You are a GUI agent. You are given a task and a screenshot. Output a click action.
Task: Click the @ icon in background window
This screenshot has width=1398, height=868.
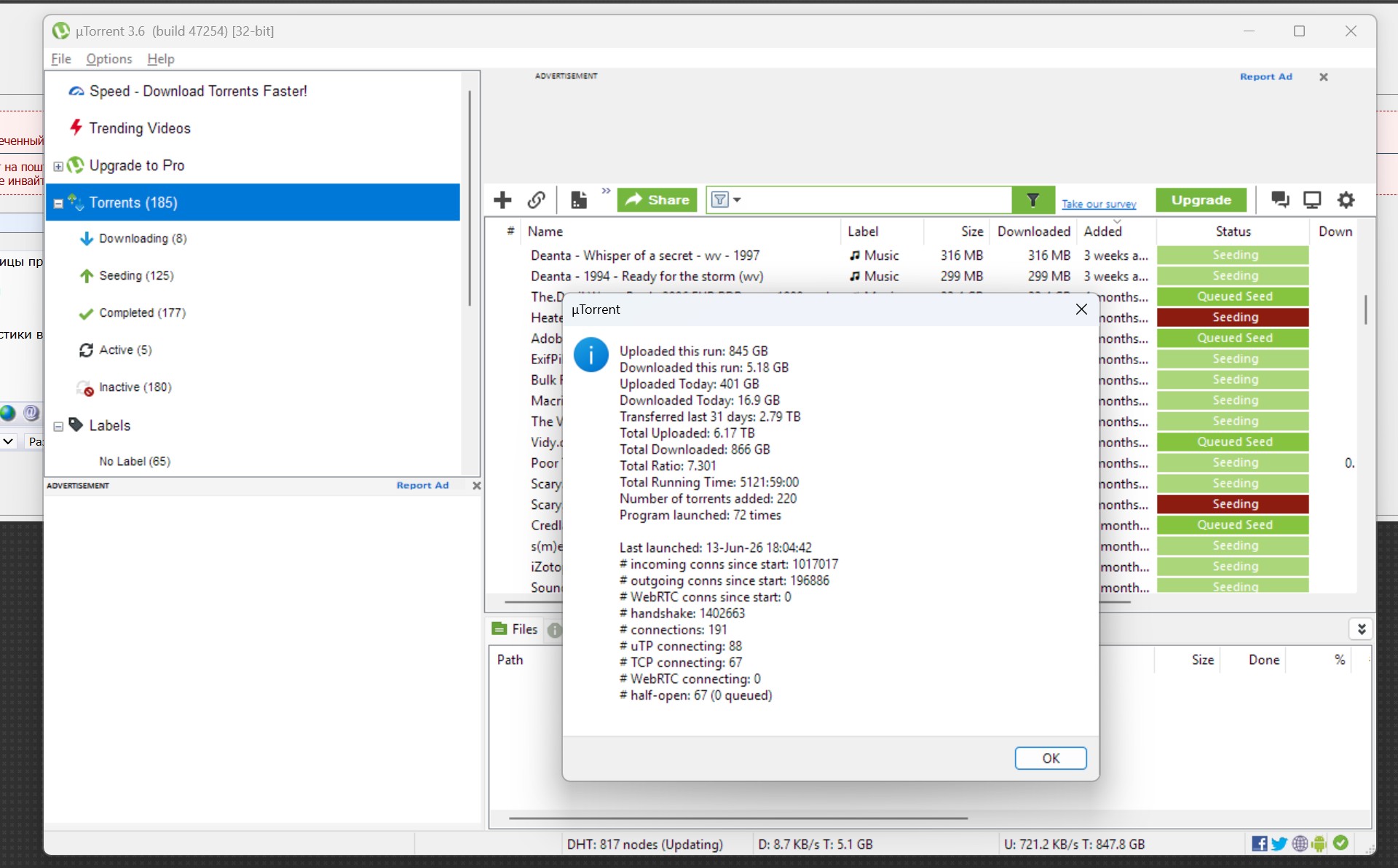(31, 413)
